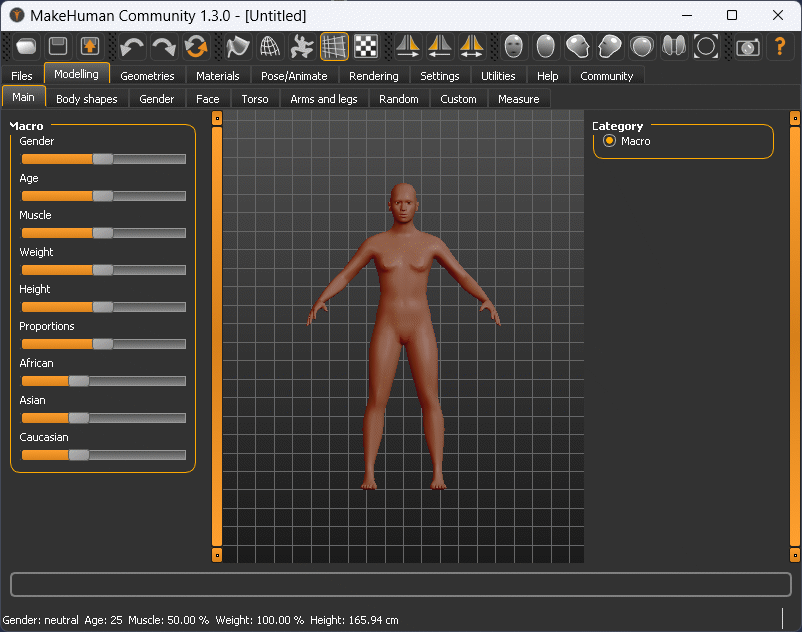
Task: Reset camera with the framed-circle icon
Action: tap(706, 47)
